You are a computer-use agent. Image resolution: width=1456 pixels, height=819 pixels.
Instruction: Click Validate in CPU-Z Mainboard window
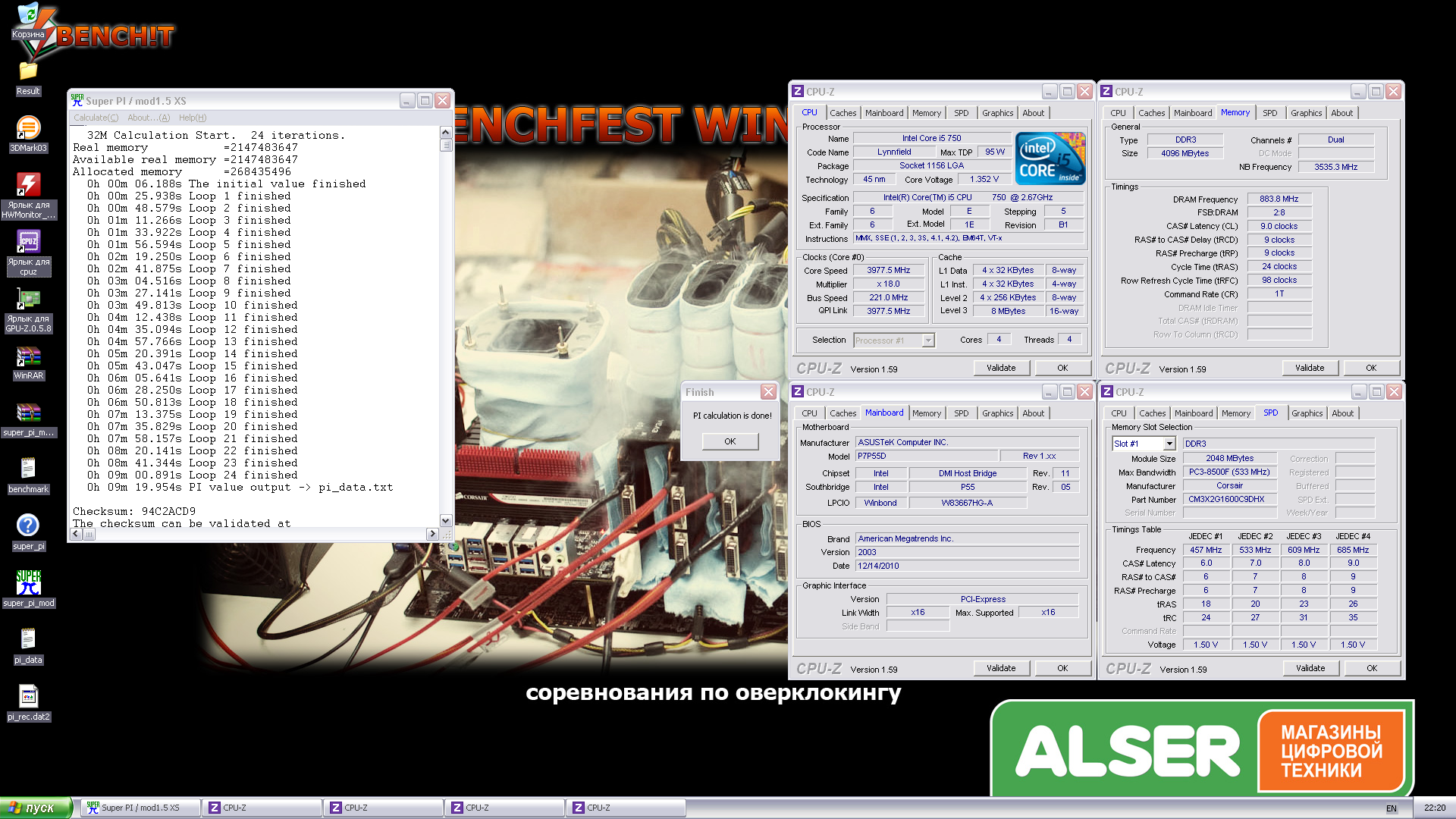1001,668
